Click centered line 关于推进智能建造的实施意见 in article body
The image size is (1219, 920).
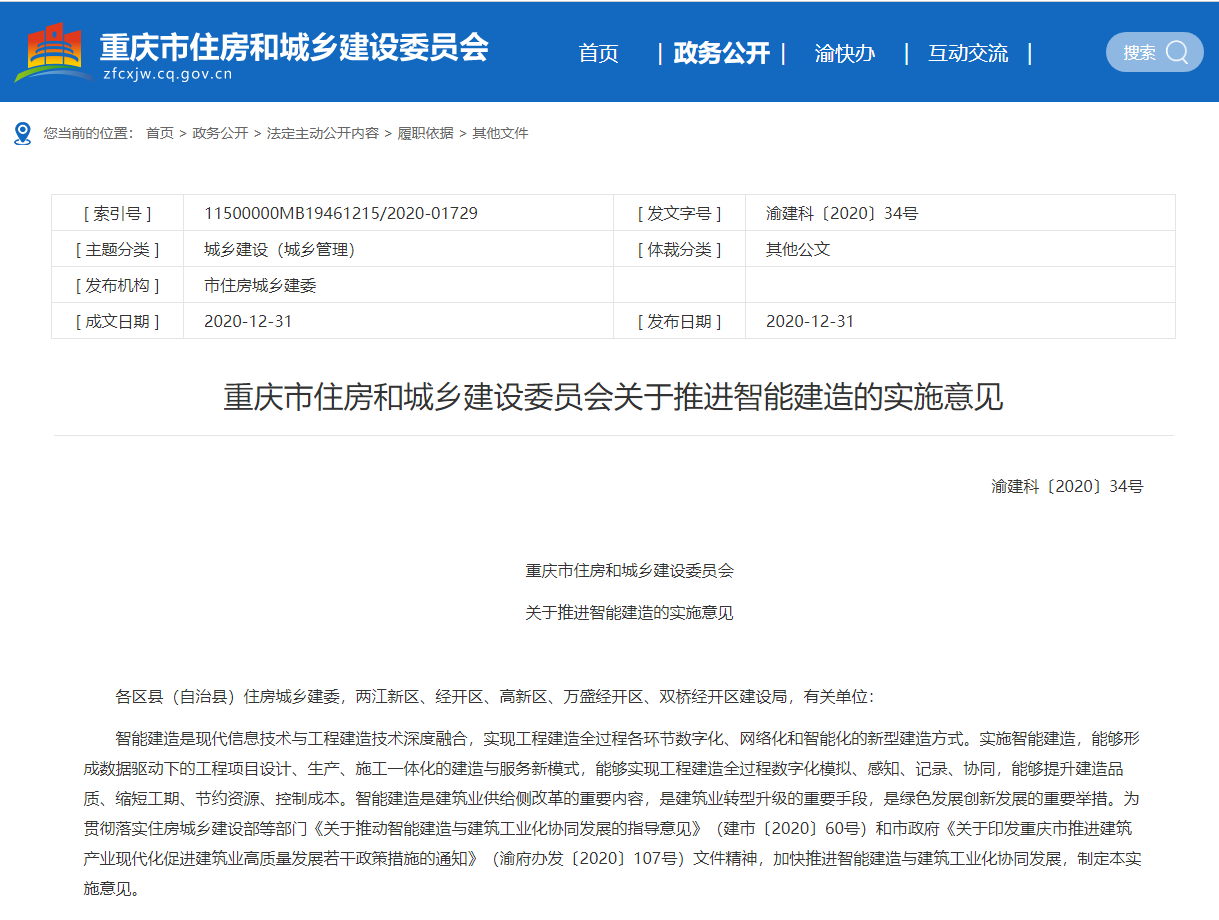(x=630, y=612)
